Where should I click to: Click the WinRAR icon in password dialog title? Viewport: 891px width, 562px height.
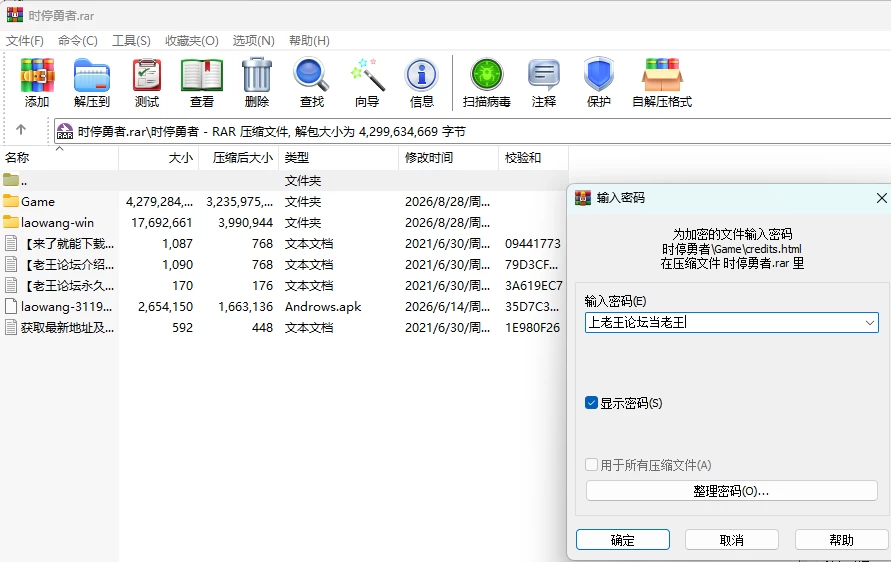(583, 198)
